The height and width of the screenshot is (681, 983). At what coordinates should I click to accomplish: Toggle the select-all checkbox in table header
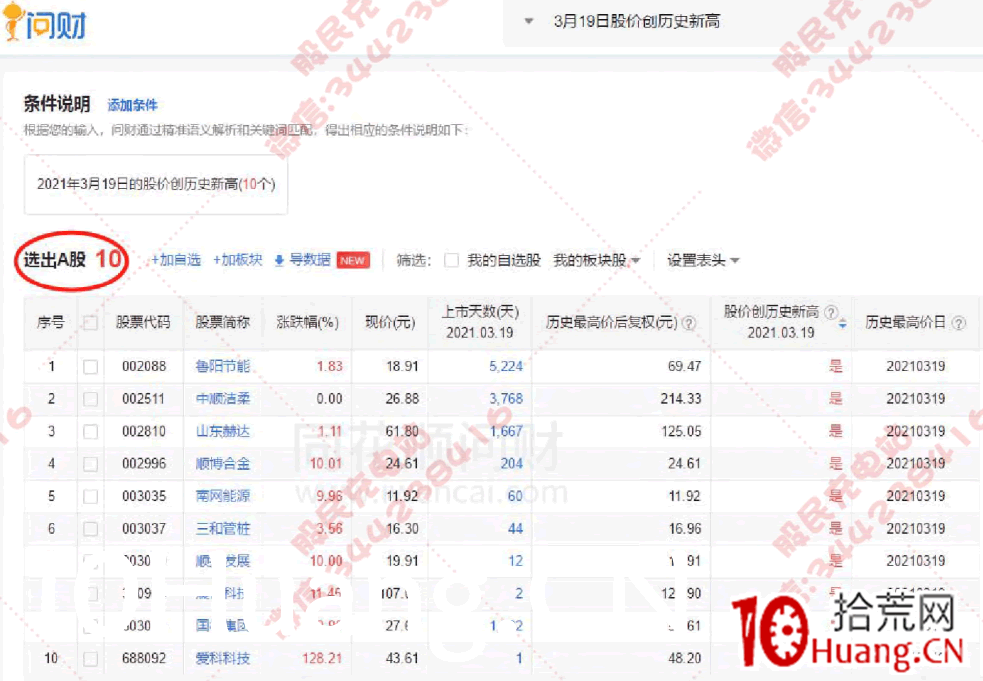(x=90, y=323)
